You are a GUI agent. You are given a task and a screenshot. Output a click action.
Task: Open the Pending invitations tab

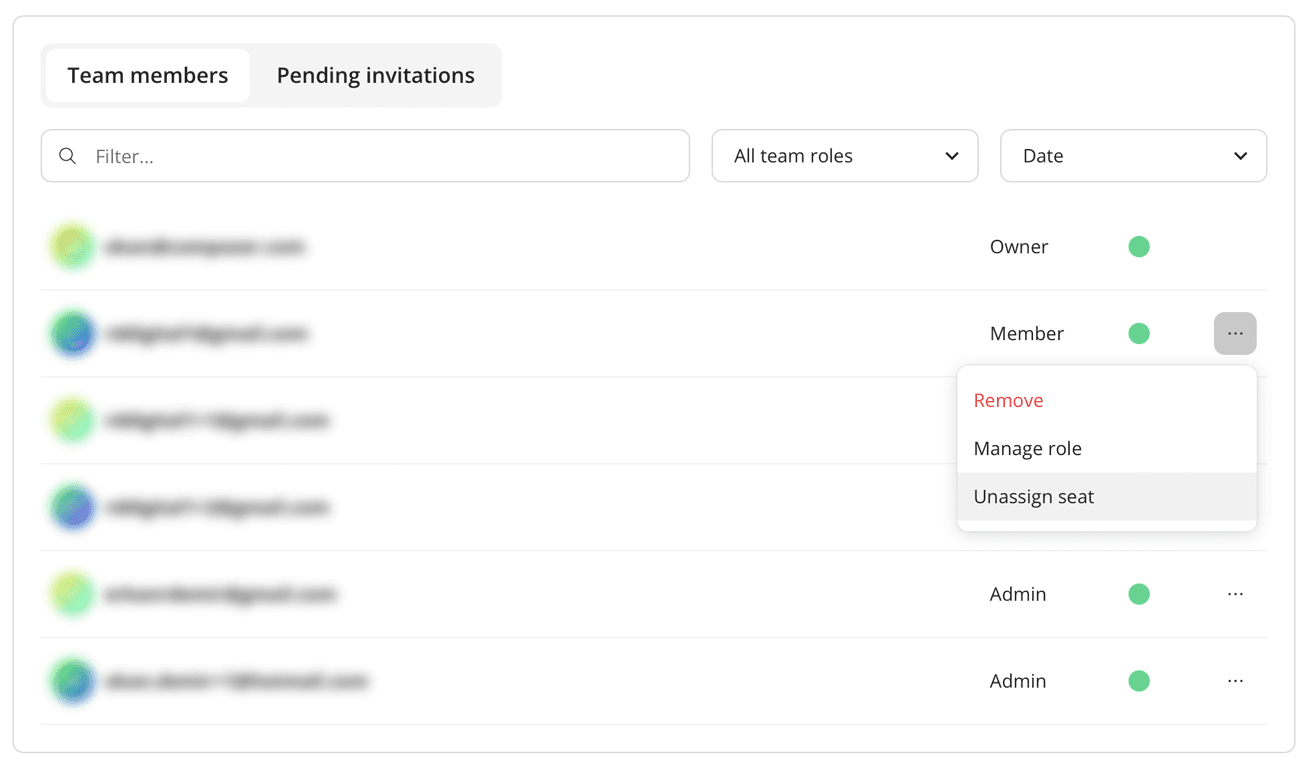375,75
